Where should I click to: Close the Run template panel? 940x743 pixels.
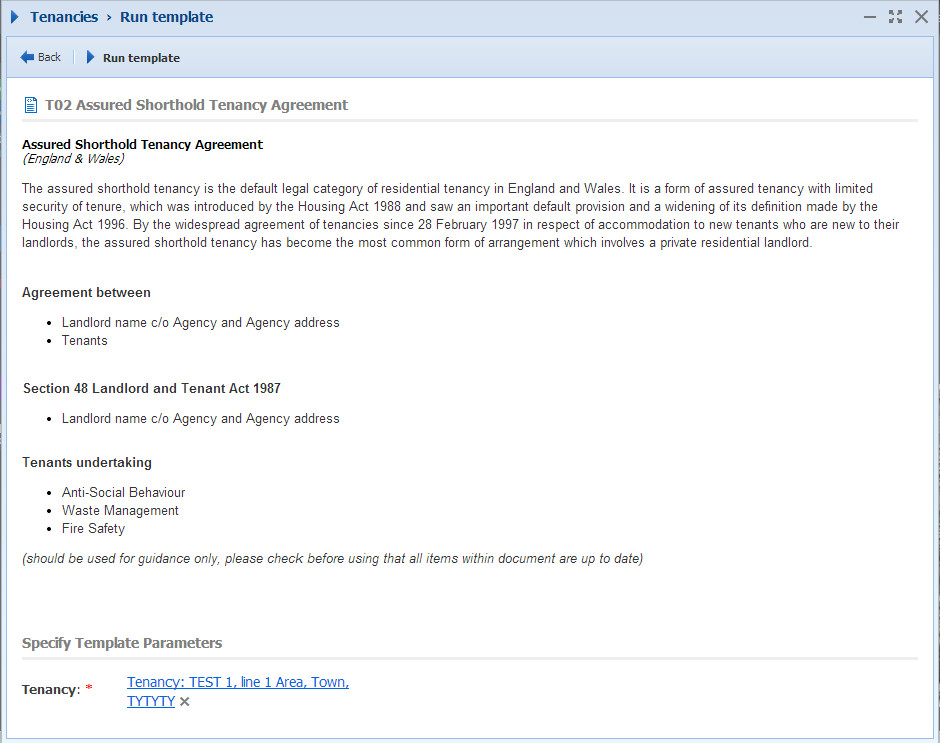click(x=921, y=17)
